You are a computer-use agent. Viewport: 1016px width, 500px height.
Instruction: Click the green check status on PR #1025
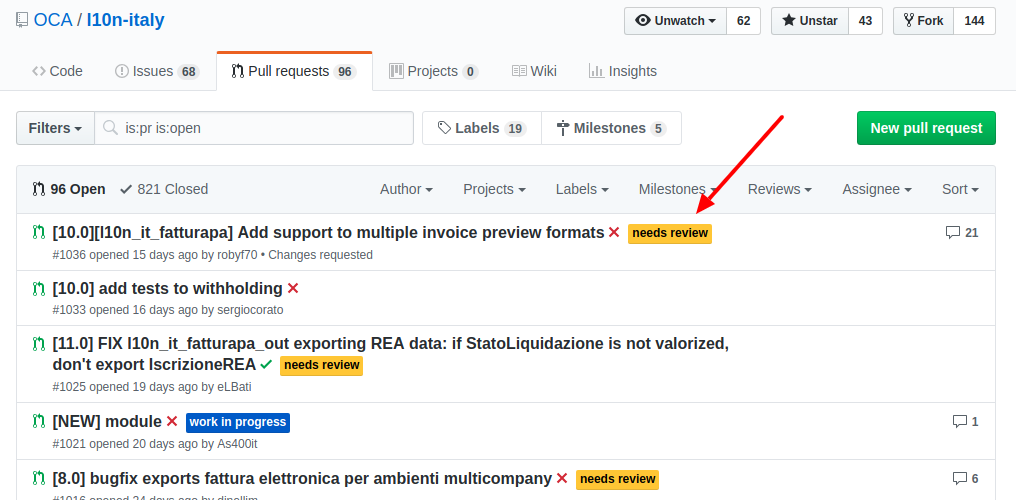point(266,365)
